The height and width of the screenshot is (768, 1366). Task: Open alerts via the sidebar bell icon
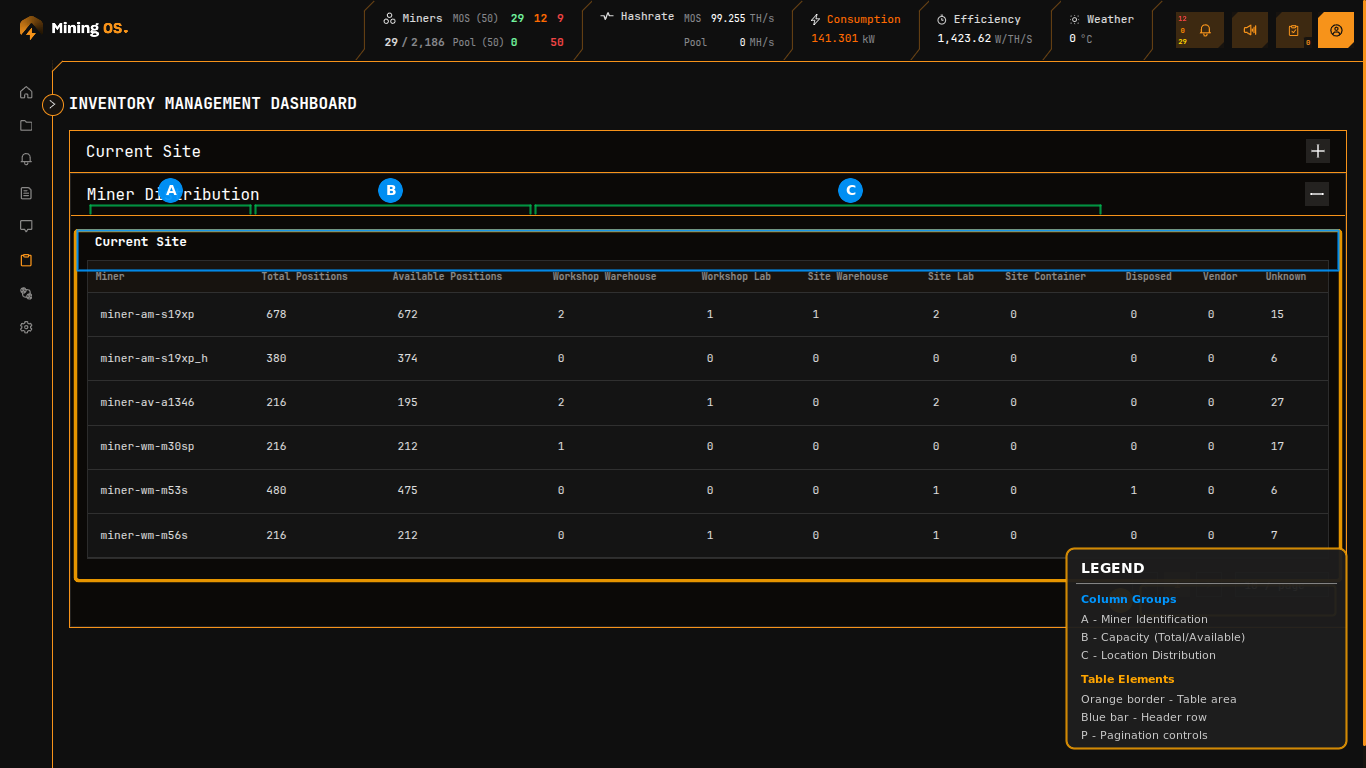click(x=26, y=159)
